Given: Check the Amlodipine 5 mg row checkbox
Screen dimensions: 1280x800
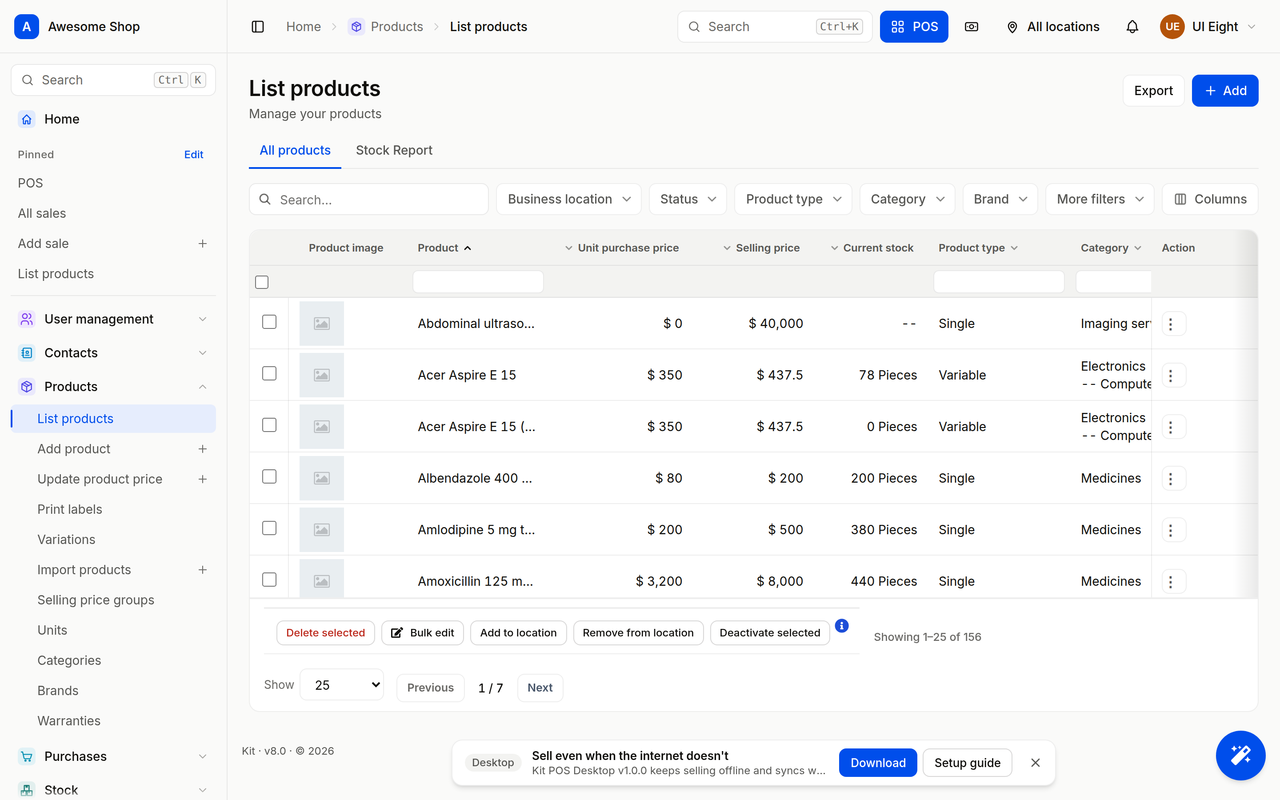Looking at the screenshot, I should [x=269, y=528].
